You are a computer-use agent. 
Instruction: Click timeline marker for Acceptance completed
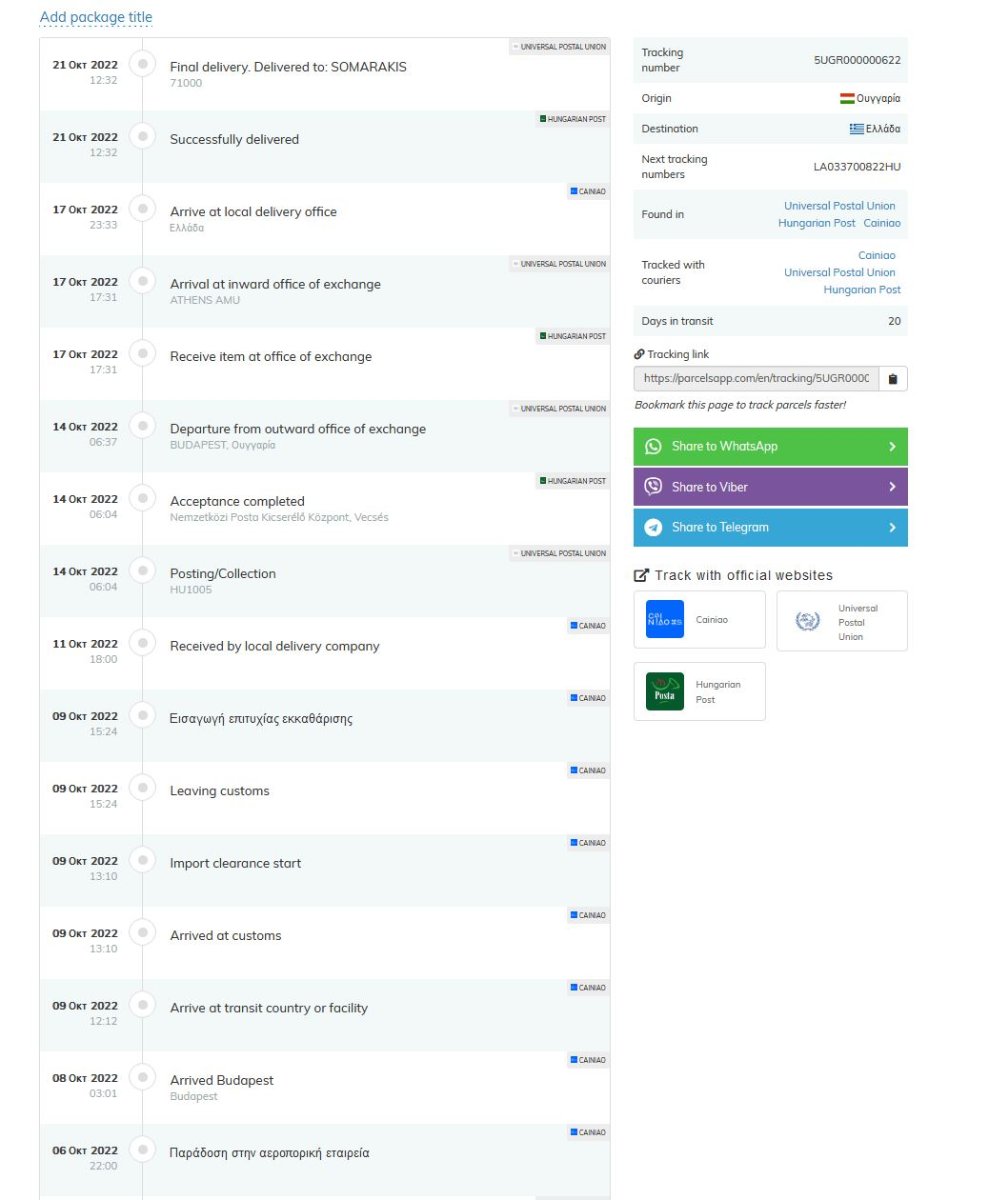[143, 498]
